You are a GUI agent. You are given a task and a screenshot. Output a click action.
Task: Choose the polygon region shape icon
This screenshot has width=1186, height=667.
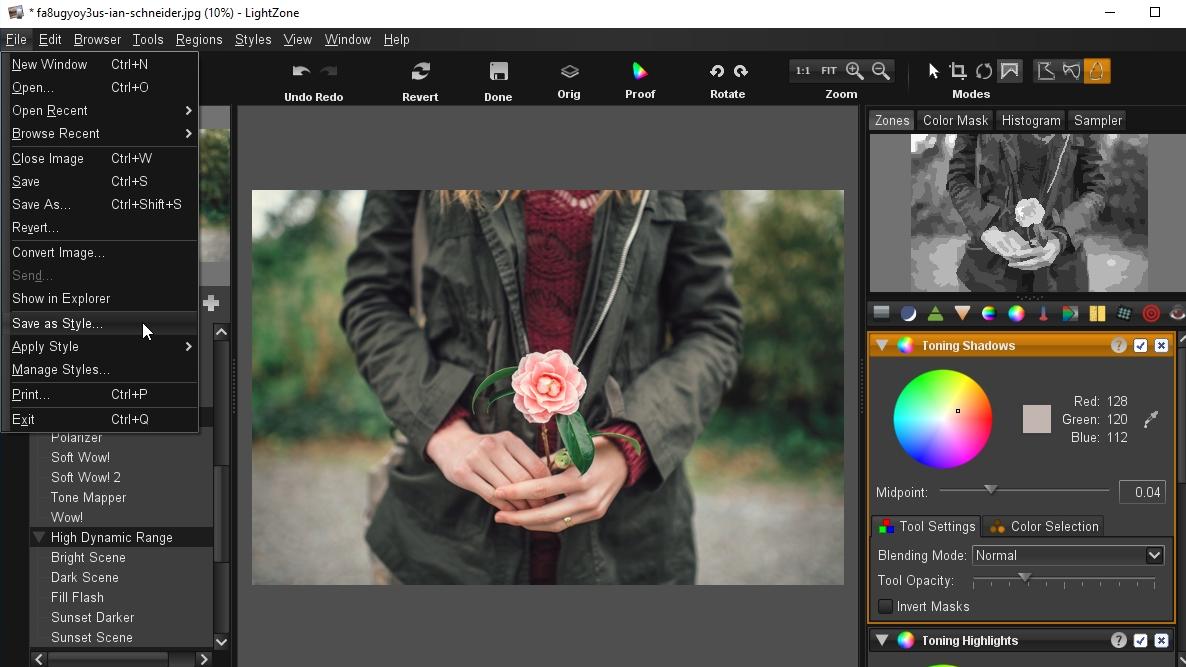(x=1045, y=71)
